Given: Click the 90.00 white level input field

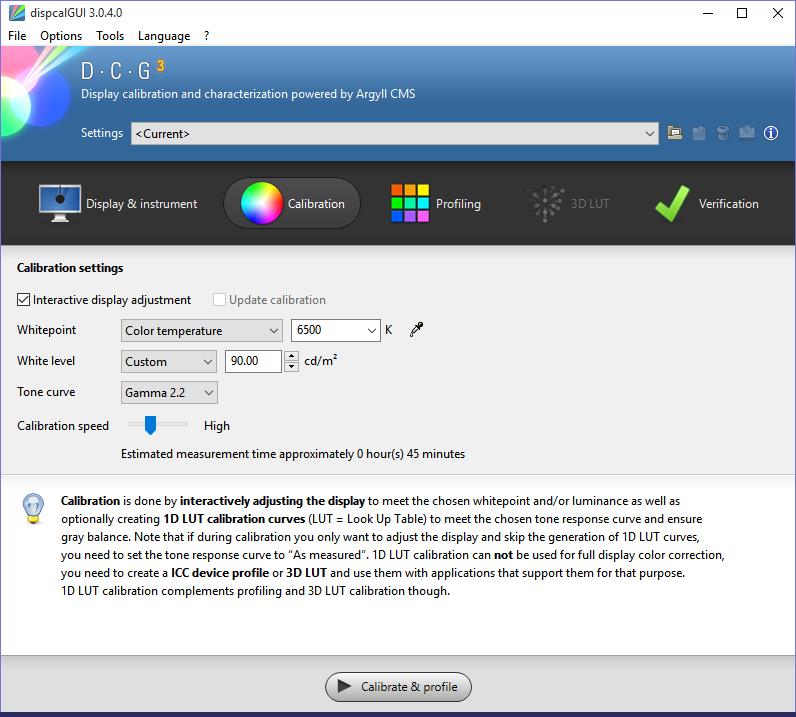Looking at the screenshot, I should pyautogui.click(x=253, y=362).
